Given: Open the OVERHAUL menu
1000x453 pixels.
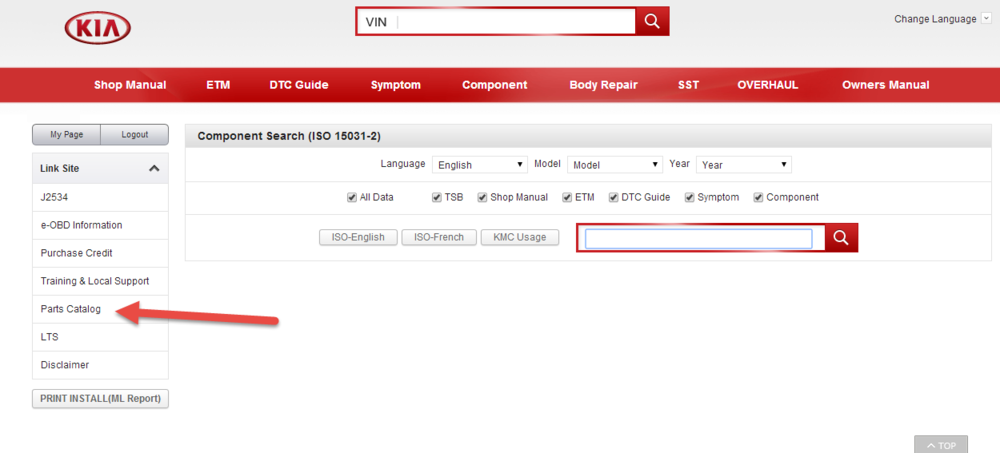Looking at the screenshot, I should [768, 85].
